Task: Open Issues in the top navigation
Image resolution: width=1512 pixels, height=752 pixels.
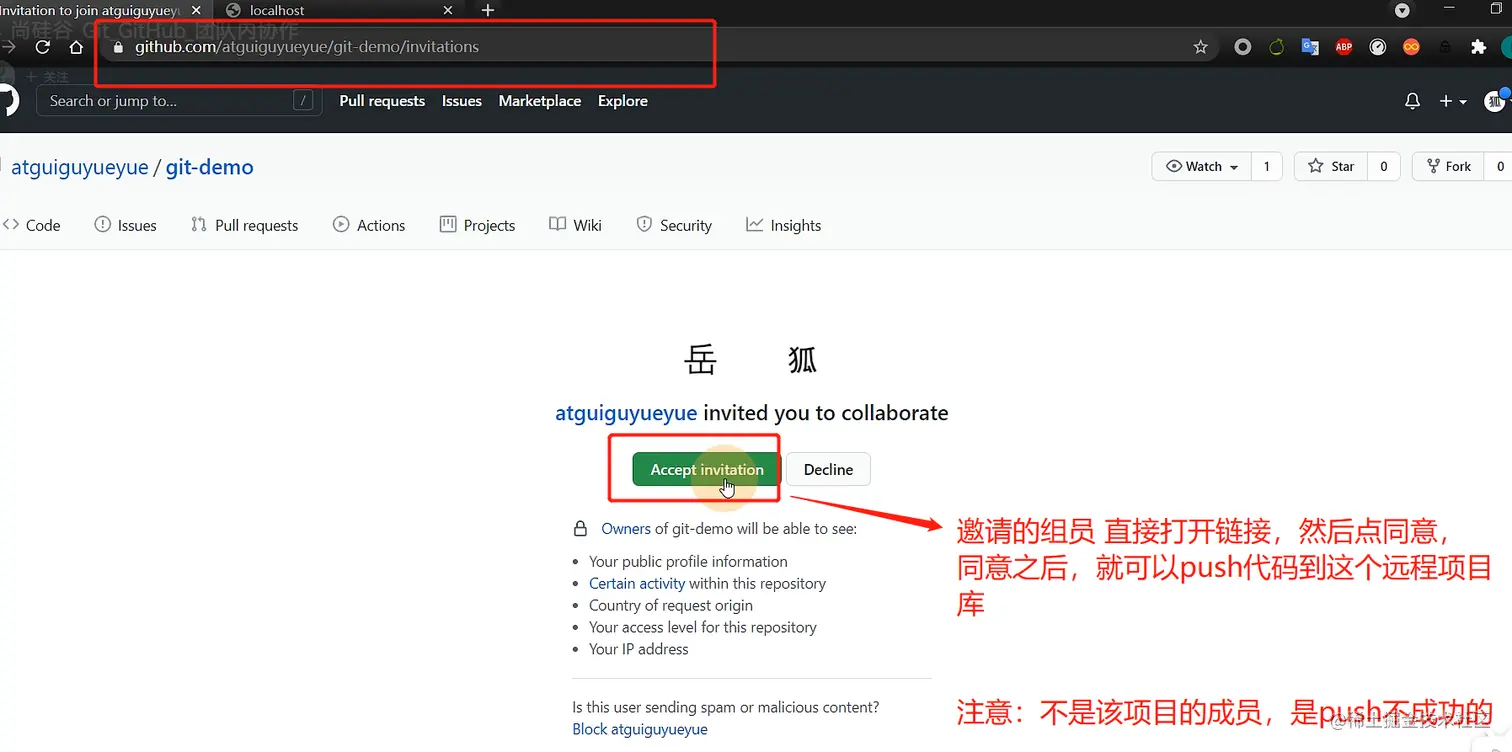Action: (x=462, y=101)
